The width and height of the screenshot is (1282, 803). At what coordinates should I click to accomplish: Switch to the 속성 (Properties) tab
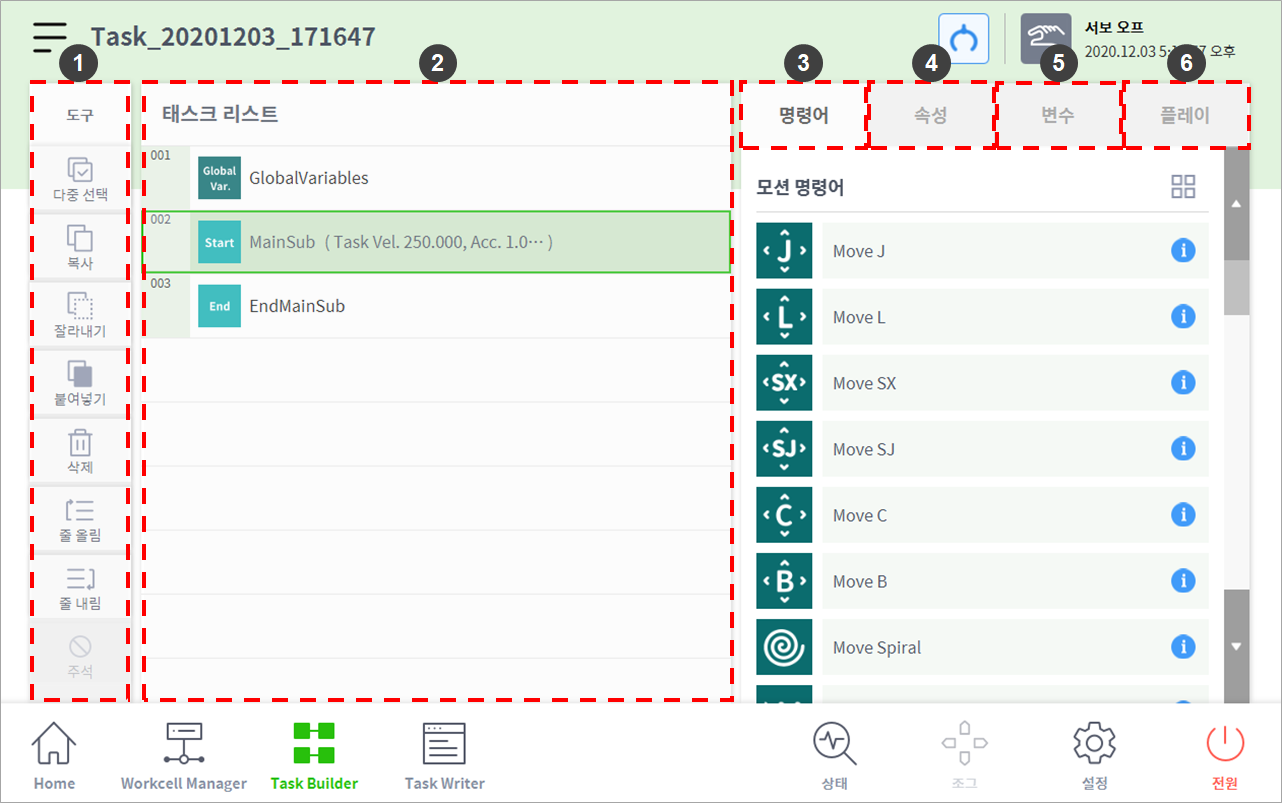930,115
